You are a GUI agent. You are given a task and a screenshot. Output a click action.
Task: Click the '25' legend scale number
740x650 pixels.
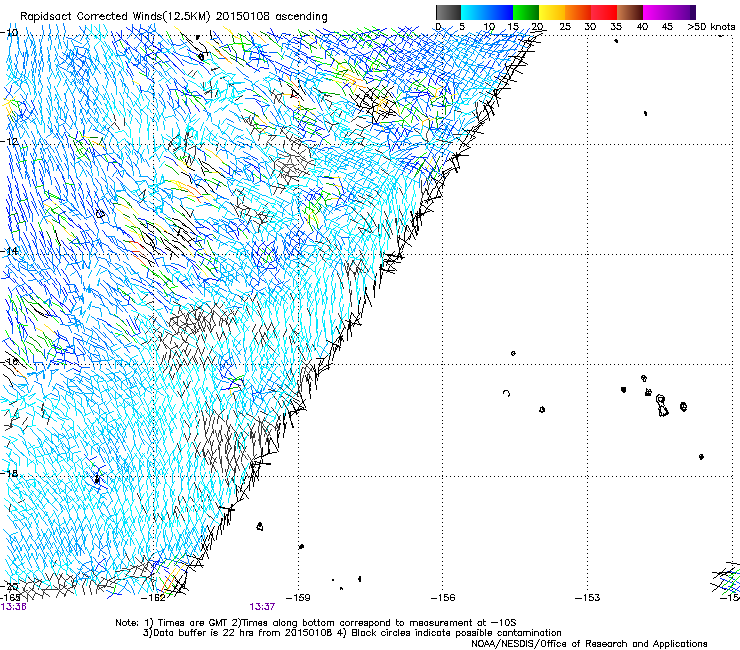click(565, 27)
